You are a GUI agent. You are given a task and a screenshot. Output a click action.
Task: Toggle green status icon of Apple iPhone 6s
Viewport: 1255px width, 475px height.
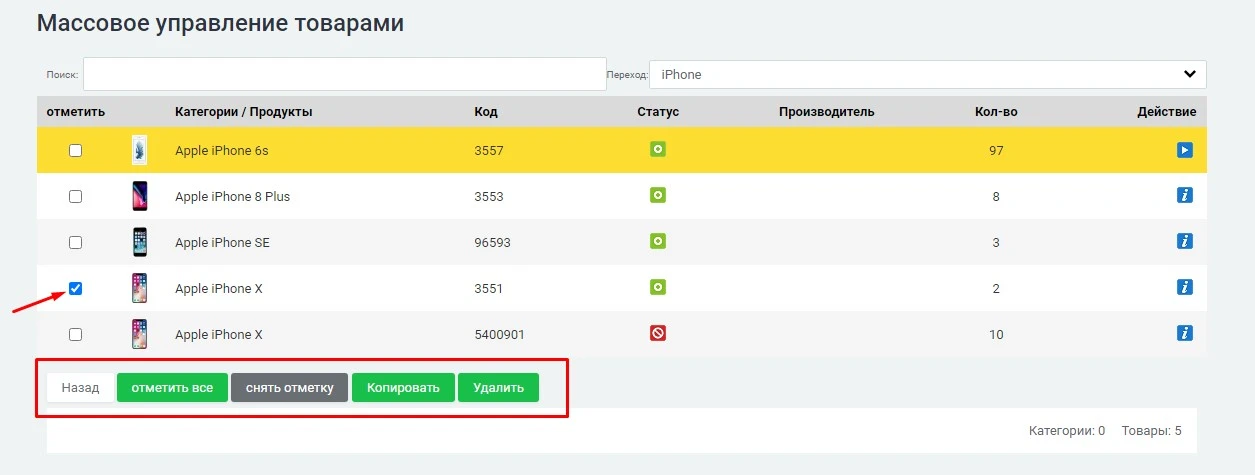point(658,150)
